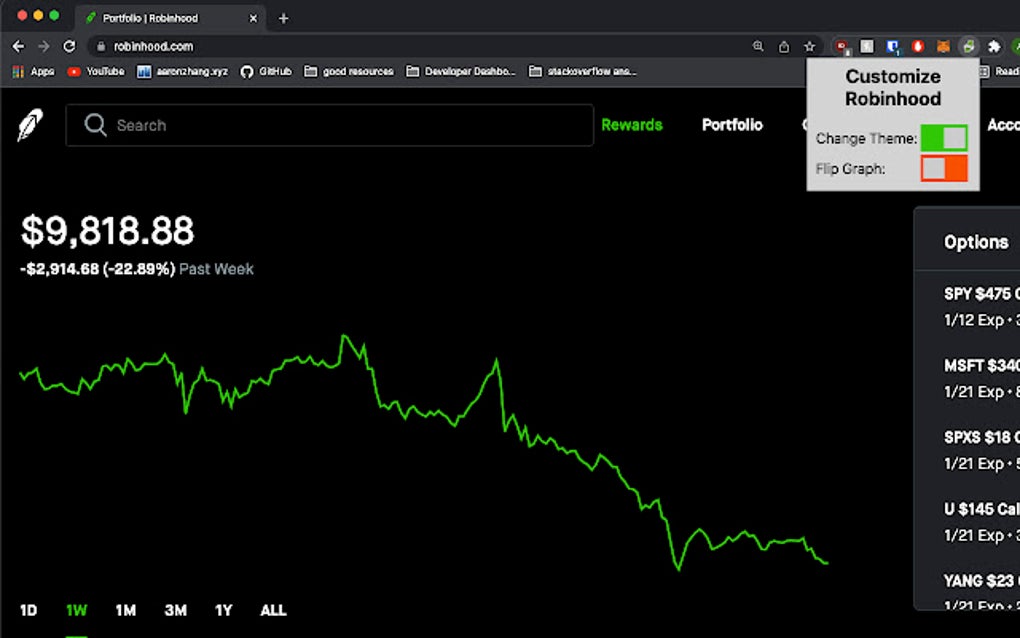Select the ALL timeframe button
The image size is (1020, 638).
(x=273, y=610)
